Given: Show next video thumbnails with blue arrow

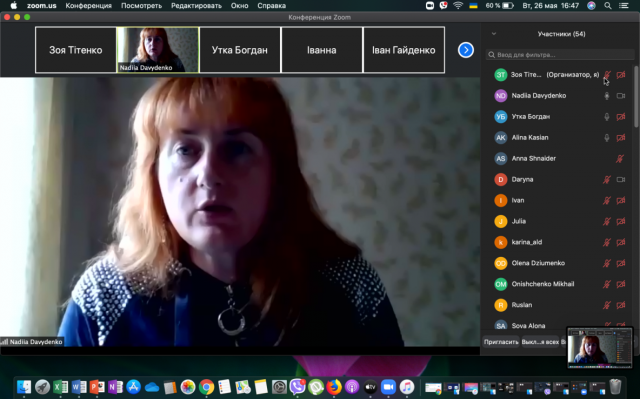Looking at the screenshot, I should coord(466,50).
